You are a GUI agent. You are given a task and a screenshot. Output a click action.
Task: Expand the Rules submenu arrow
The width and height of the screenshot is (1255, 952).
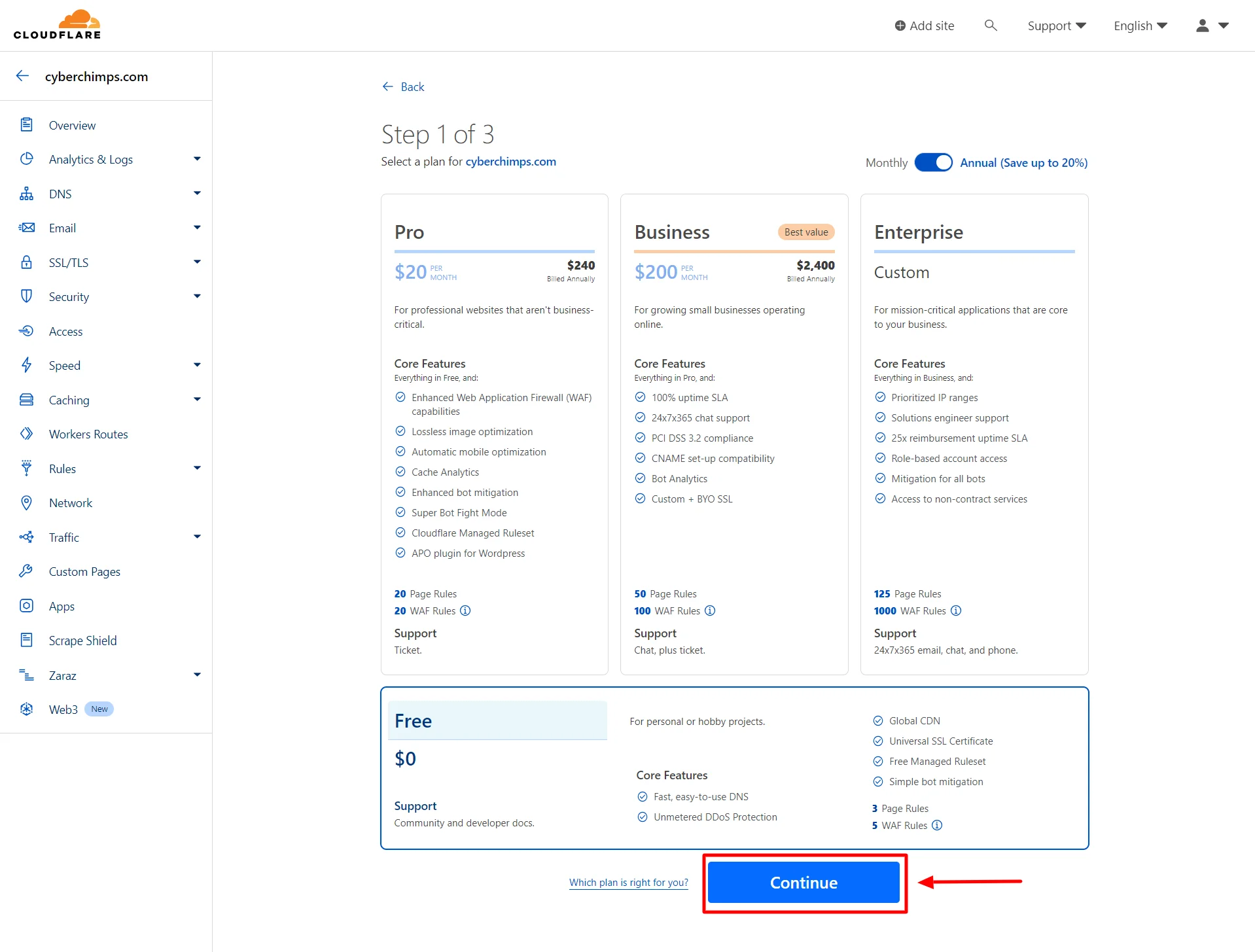[197, 468]
